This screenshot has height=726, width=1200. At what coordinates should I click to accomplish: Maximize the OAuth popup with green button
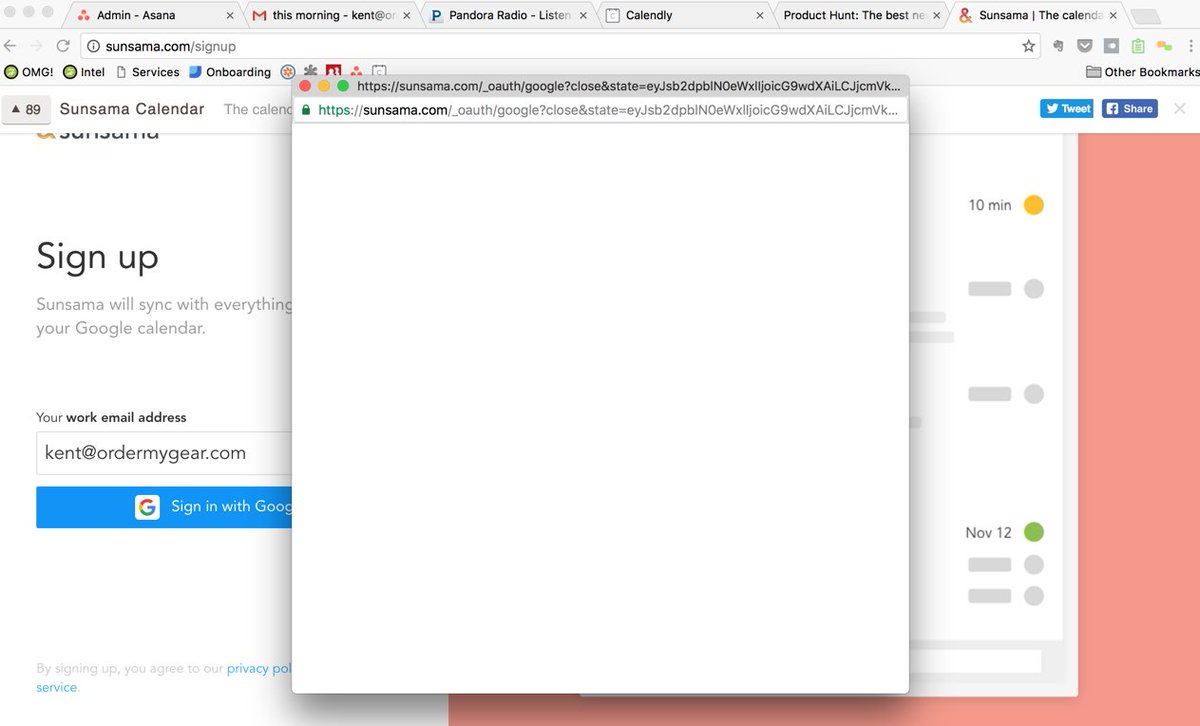click(343, 86)
